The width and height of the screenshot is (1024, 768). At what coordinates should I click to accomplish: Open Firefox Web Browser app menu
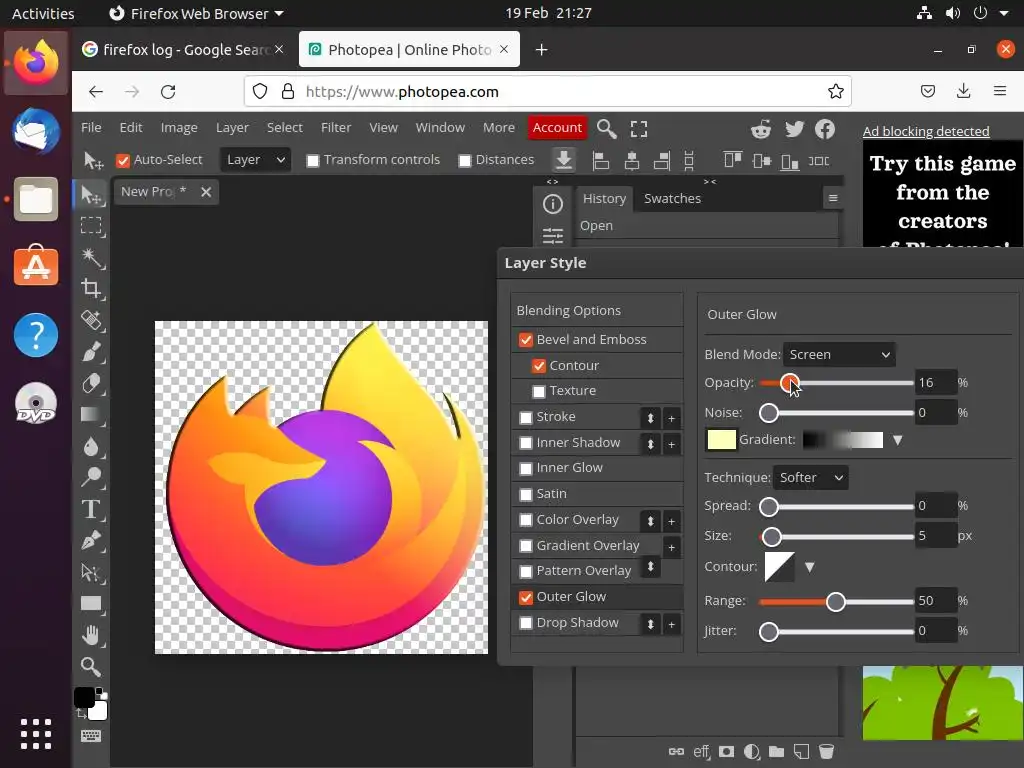197,13
